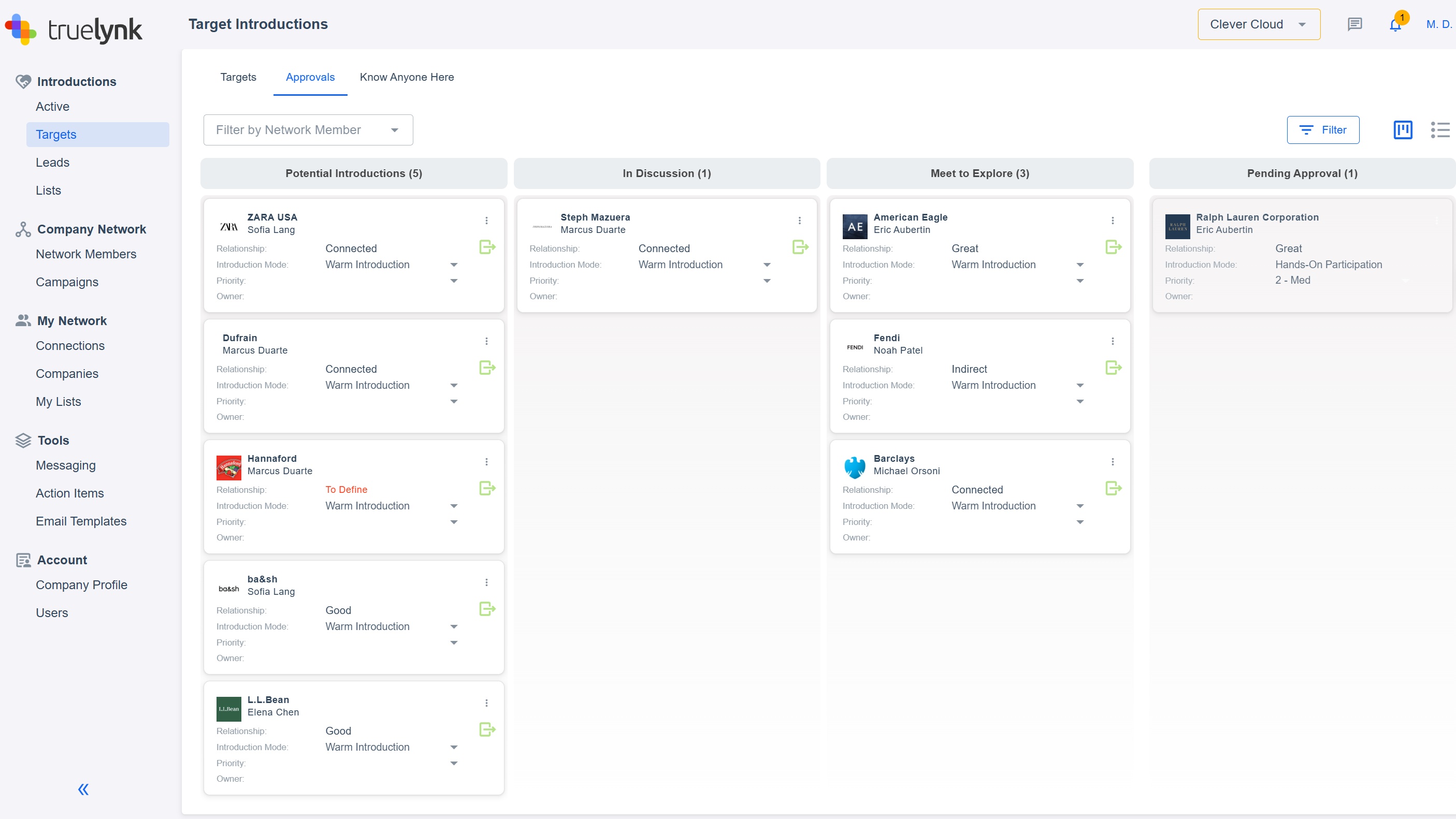This screenshot has width=1456, height=819.
Task: Open the ZARA USA card options menu
Action: [x=487, y=221]
